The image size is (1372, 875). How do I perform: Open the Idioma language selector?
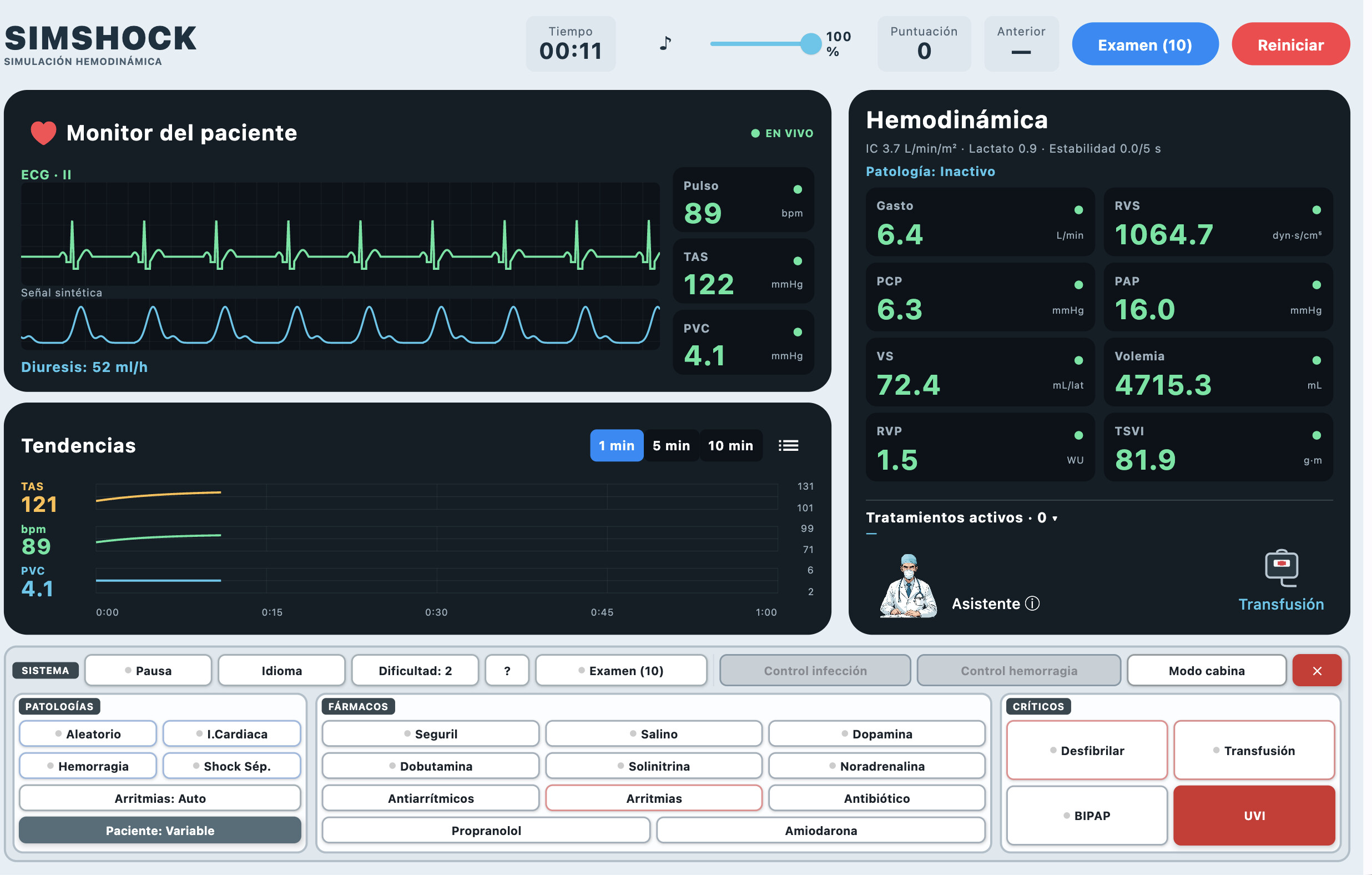[281, 670]
